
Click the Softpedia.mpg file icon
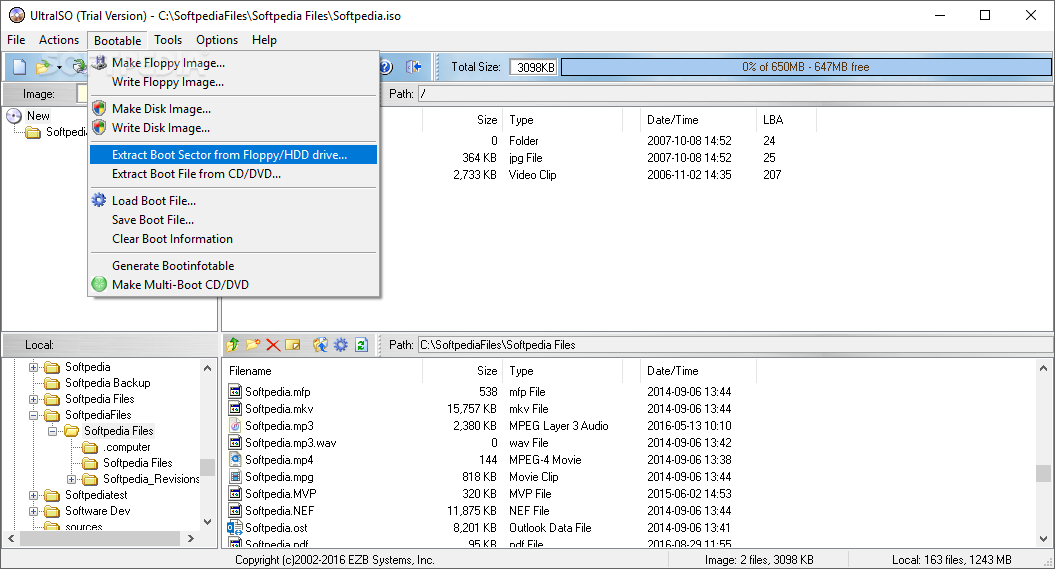click(235, 477)
